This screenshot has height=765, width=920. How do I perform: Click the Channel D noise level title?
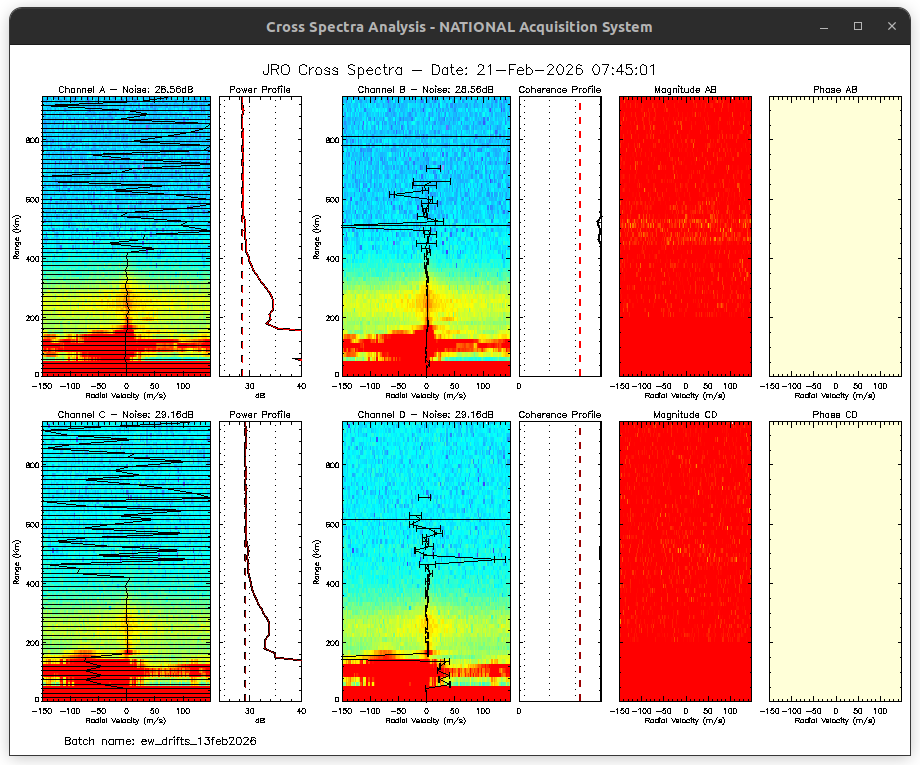(426, 414)
